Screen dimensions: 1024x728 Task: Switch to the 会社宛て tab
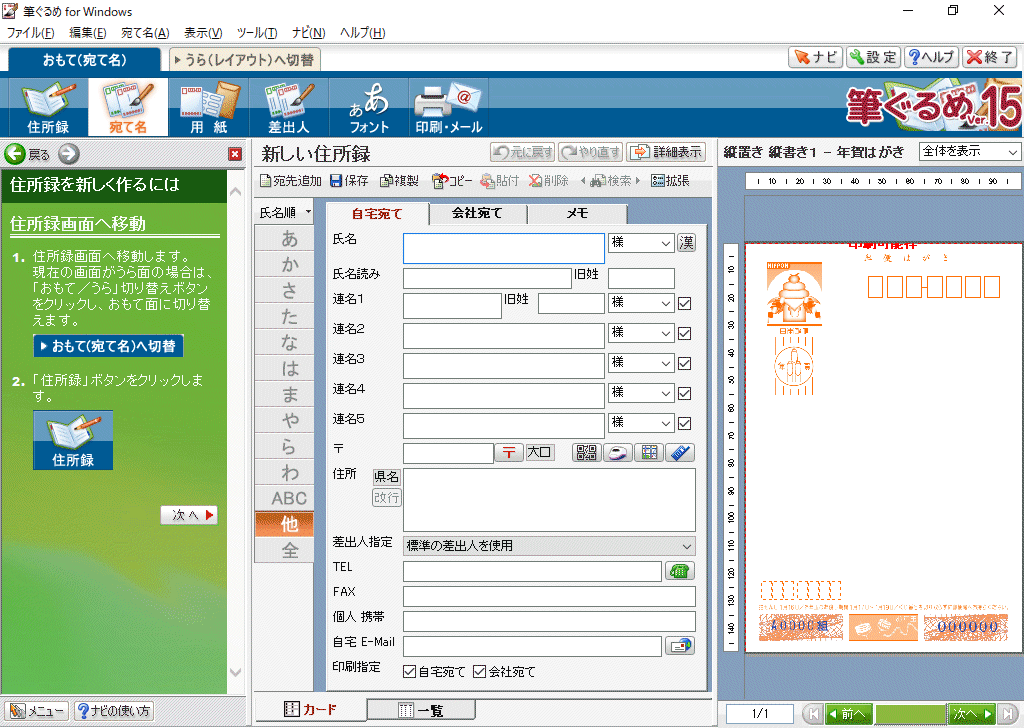tap(477, 214)
